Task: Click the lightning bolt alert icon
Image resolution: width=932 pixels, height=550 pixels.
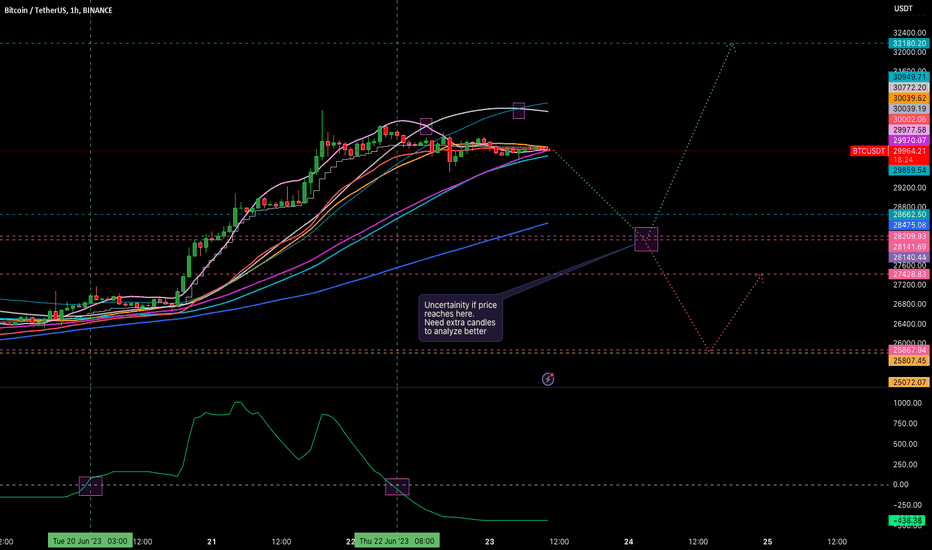Action: coord(548,379)
